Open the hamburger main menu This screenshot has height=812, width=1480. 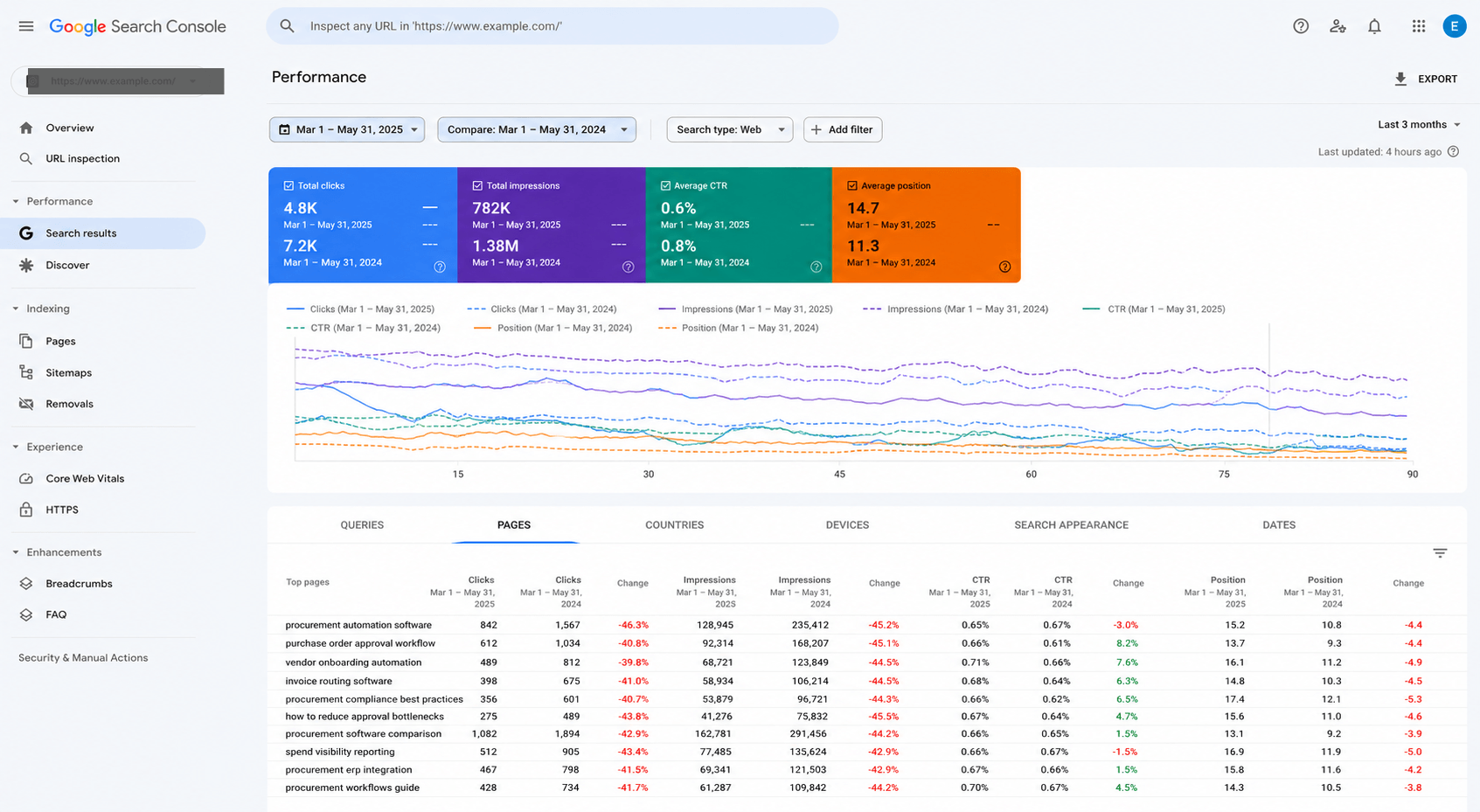pos(26,26)
